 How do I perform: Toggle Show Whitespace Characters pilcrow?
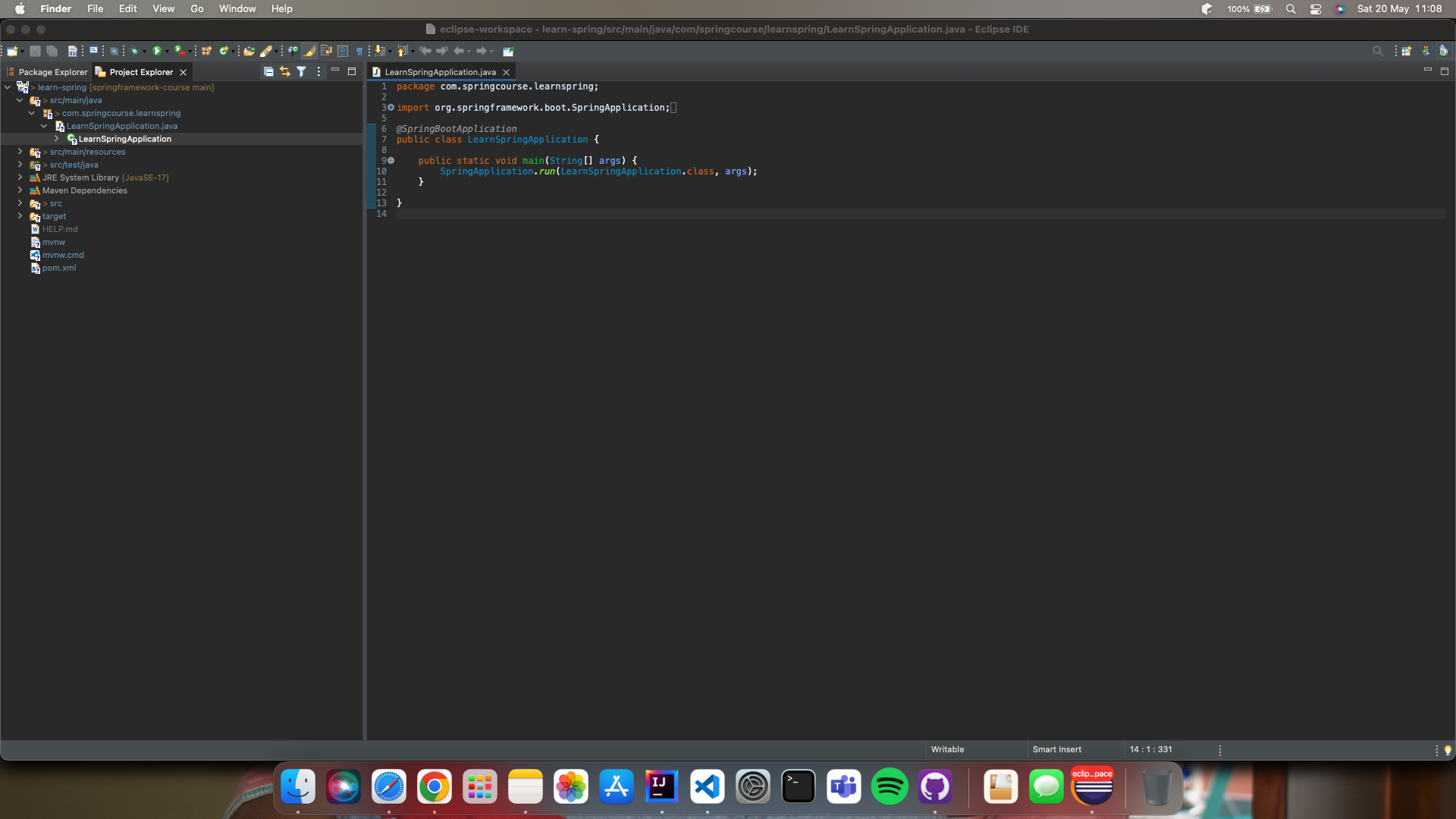[x=359, y=51]
